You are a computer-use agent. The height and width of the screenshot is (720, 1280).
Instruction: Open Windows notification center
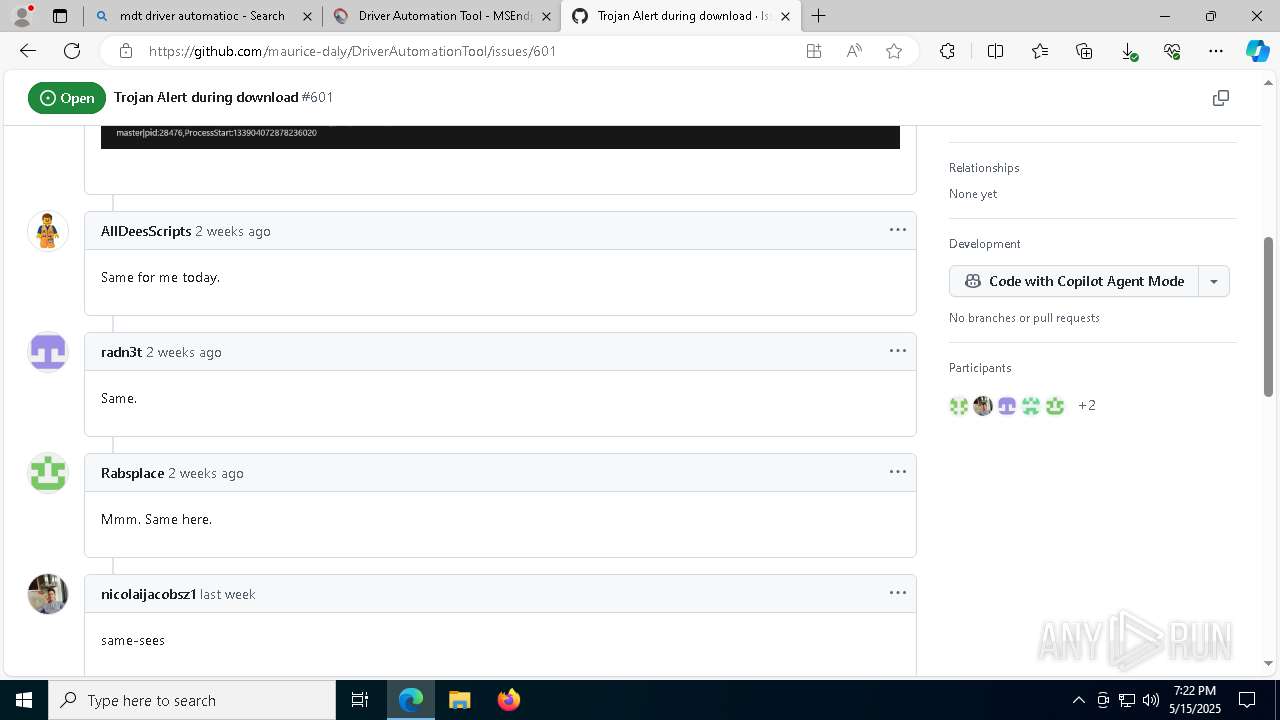(1247, 700)
